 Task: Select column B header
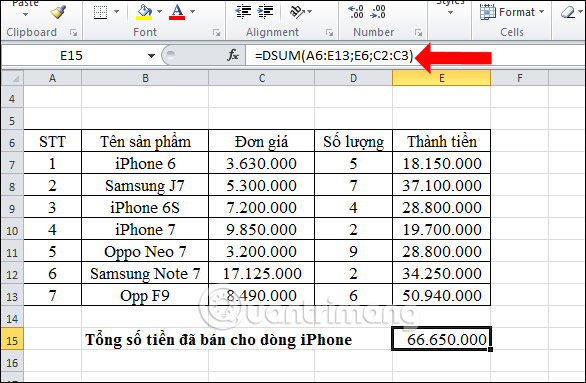click(x=145, y=78)
